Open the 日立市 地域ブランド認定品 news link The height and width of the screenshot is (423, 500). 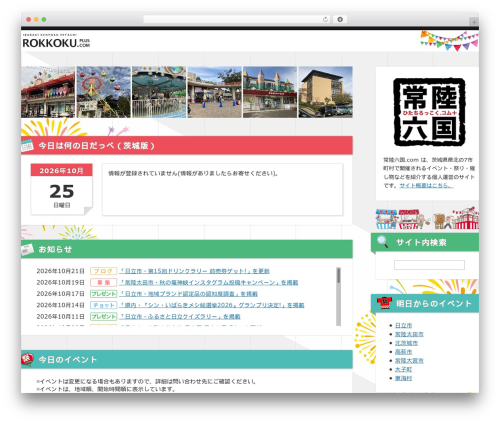[x=188, y=294]
